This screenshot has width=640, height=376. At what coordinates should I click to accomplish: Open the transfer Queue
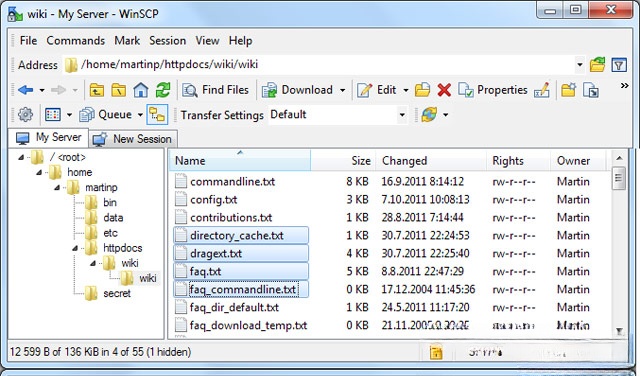(105, 115)
